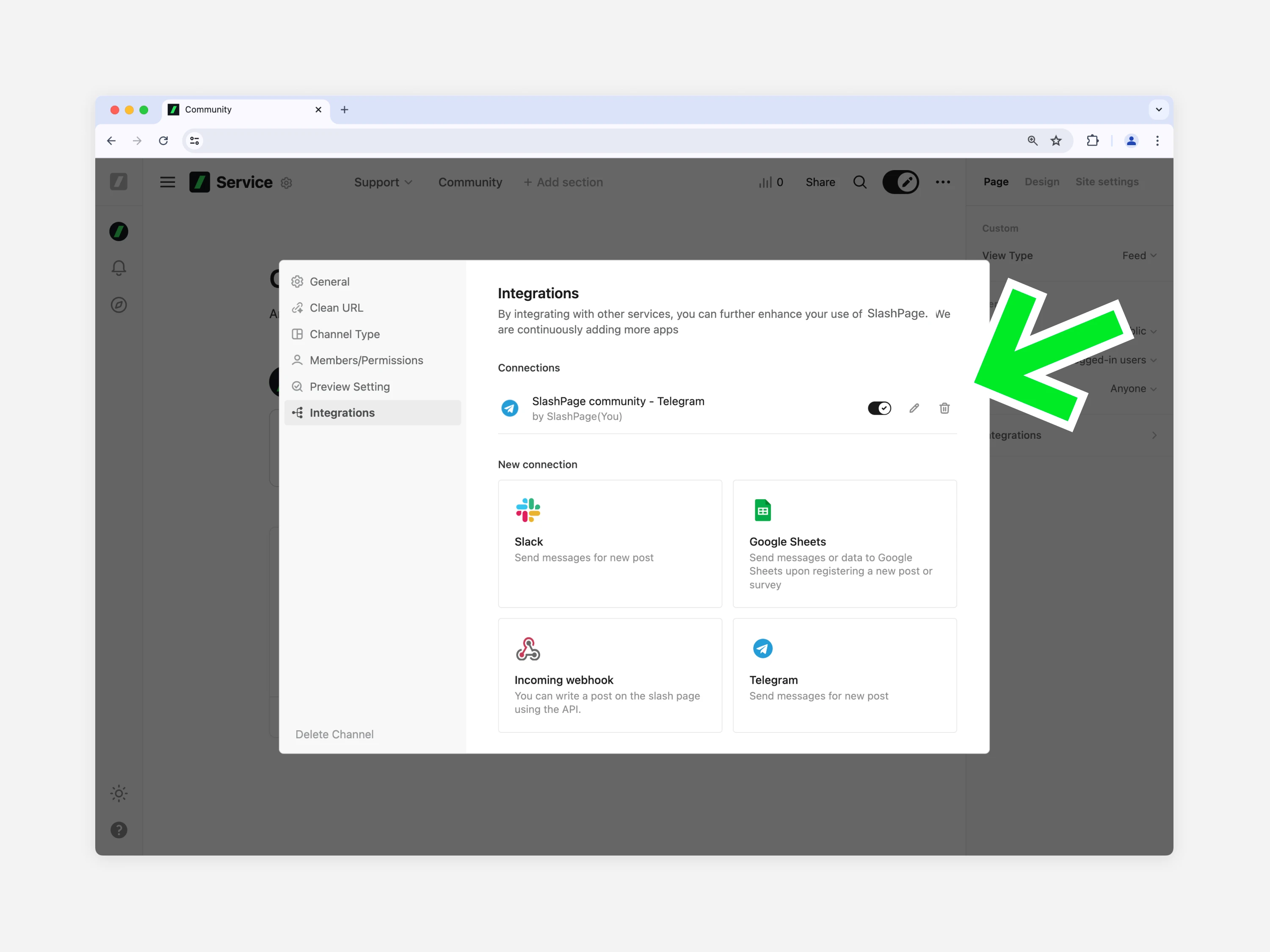The height and width of the screenshot is (952, 1270).
Task: Open browser zoom icon
Action: [1033, 140]
